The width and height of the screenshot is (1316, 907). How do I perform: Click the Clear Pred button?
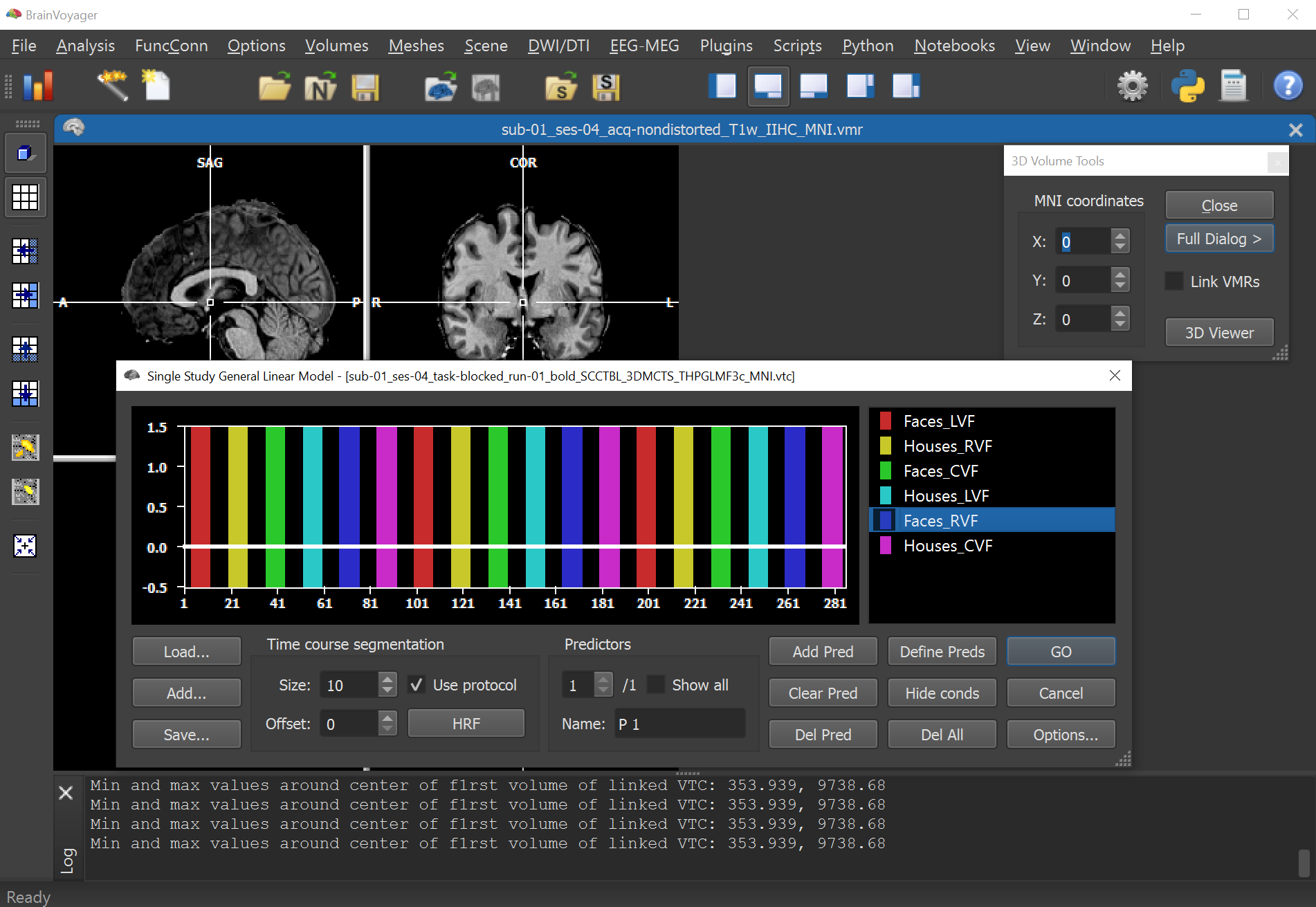(x=823, y=693)
